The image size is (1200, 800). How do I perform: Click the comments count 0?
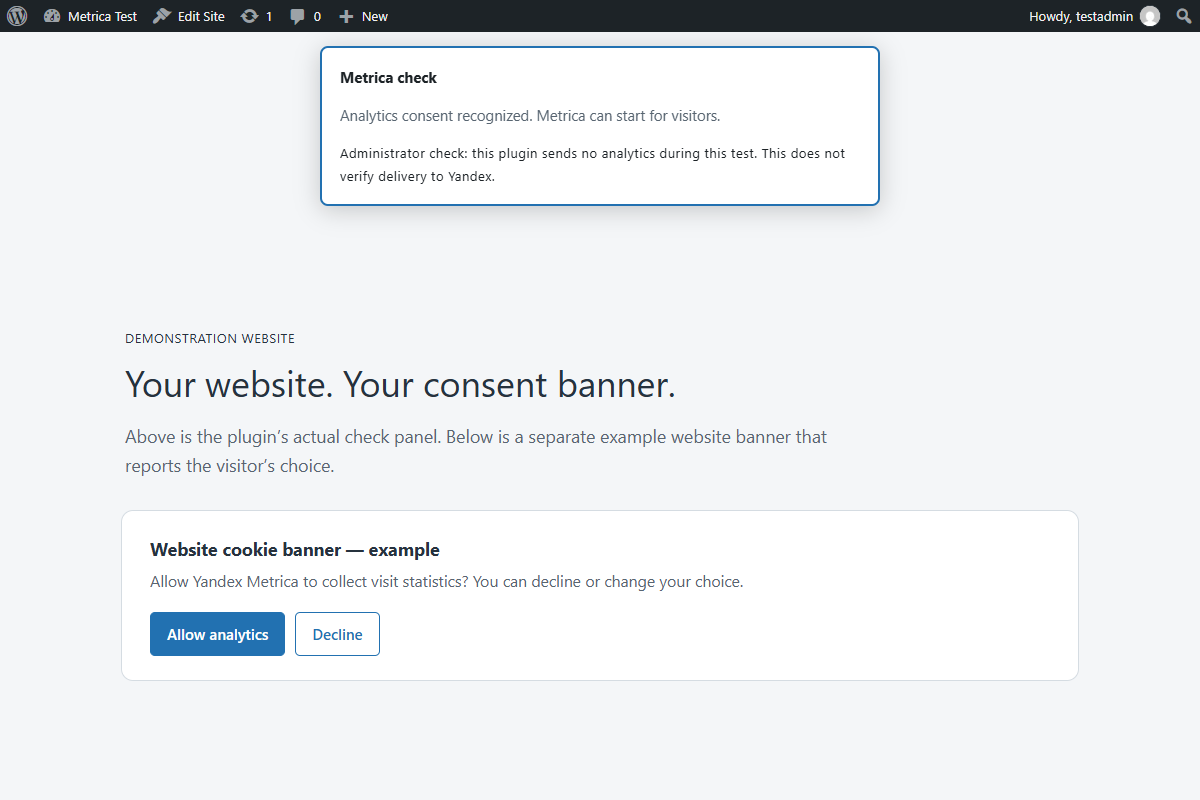[x=317, y=16]
